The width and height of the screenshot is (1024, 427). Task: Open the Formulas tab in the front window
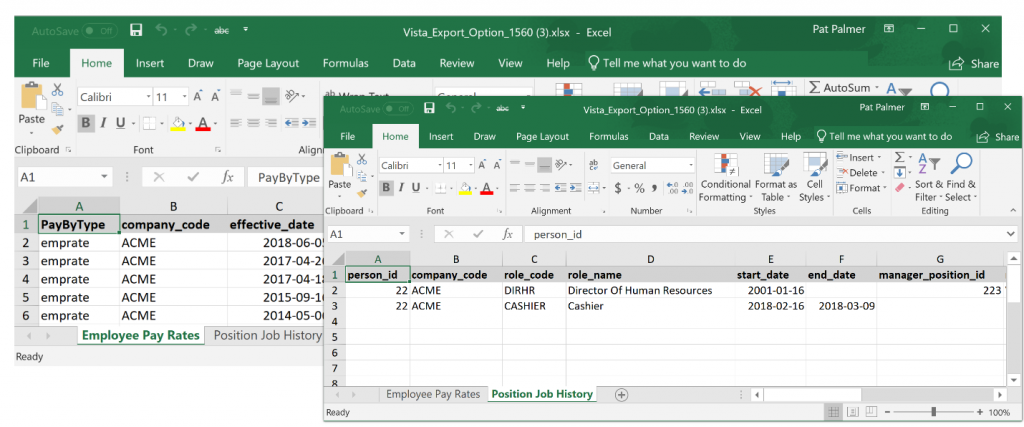(x=609, y=136)
